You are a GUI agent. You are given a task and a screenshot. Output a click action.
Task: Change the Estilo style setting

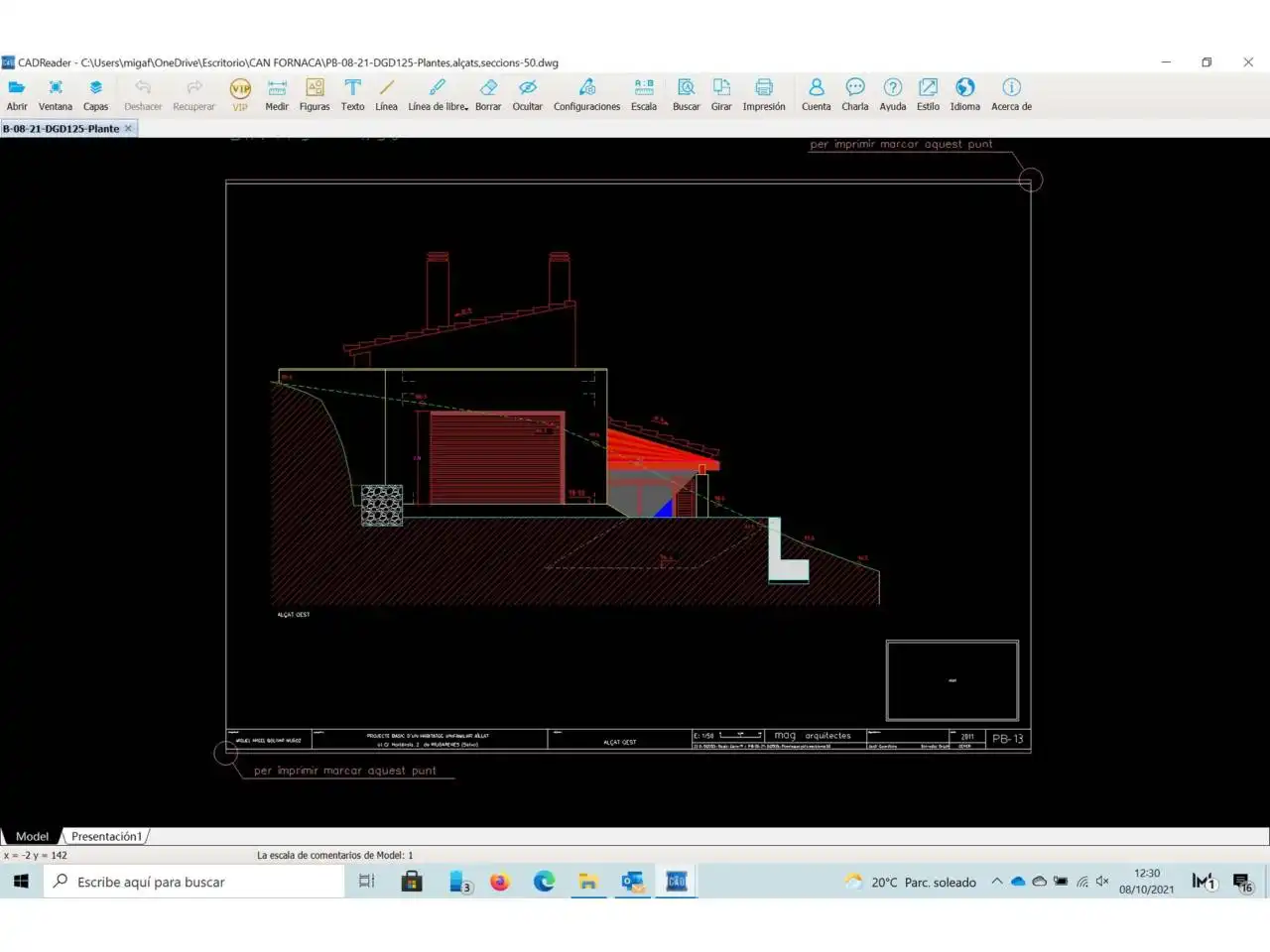928,94
